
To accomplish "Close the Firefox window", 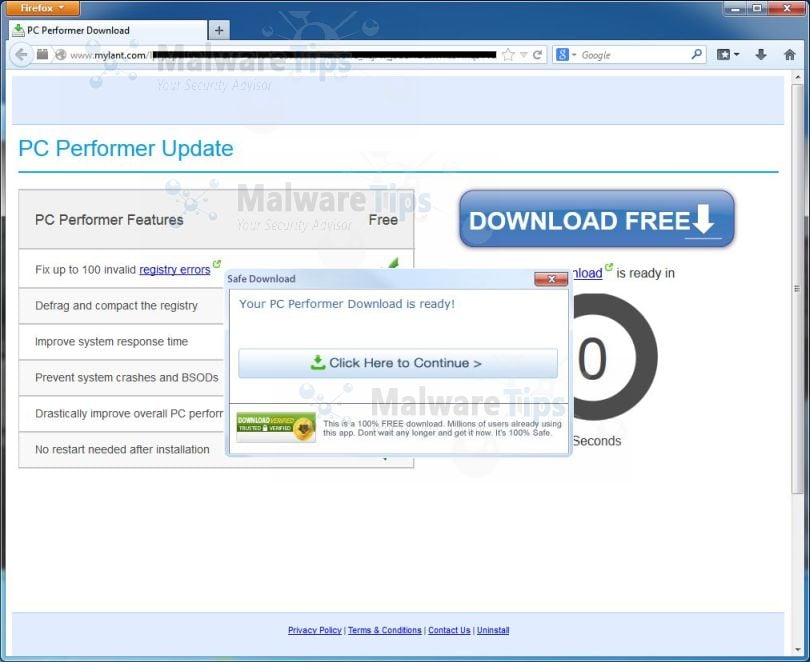I will click(787, 8).
